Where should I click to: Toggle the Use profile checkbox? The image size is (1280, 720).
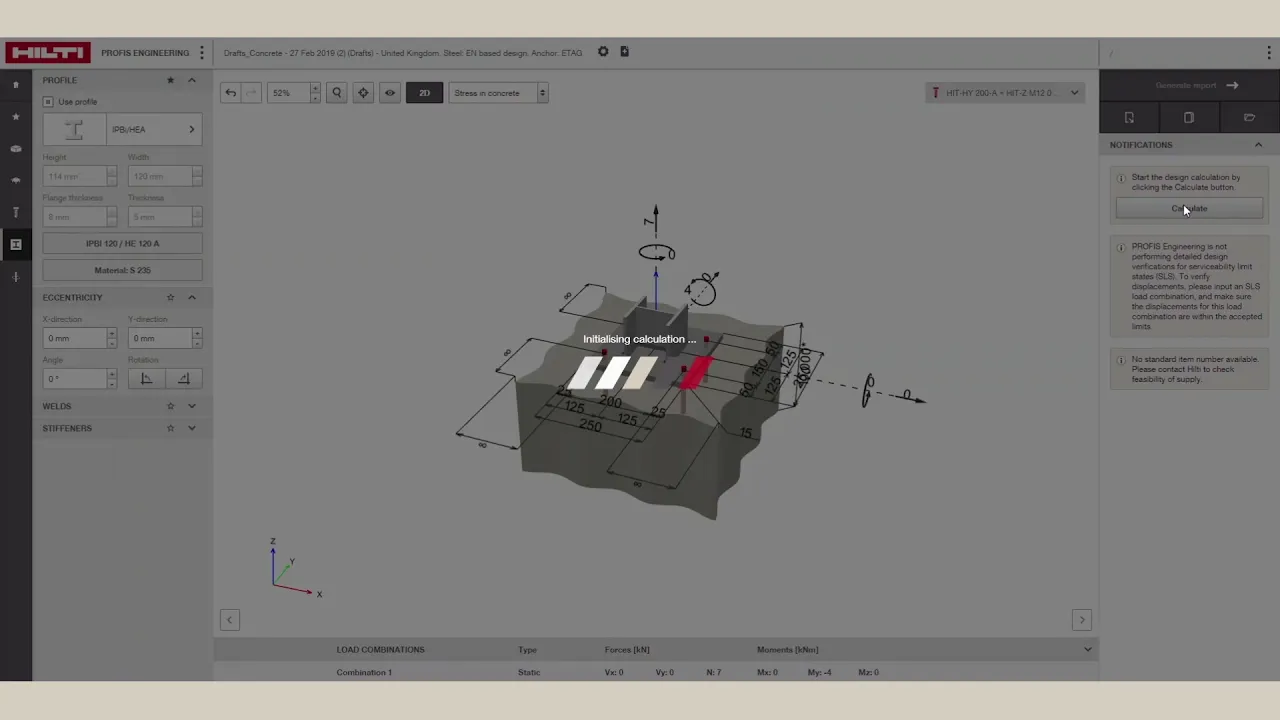point(48,102)
